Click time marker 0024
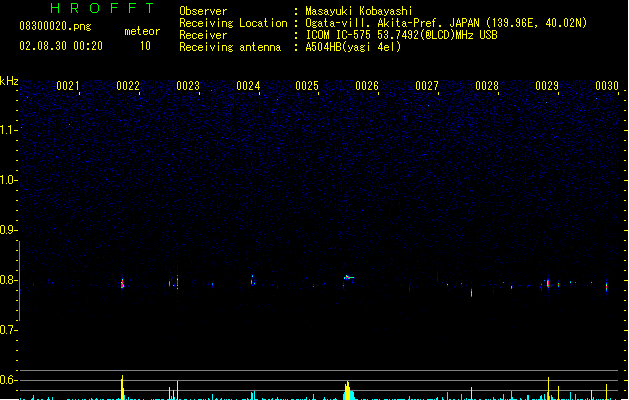Screen dimensions: 629x400 (x=248, y=86)
